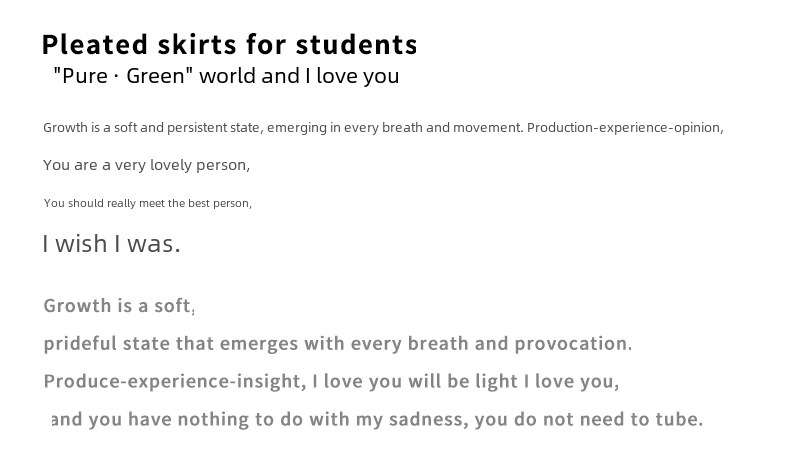800x462 pixels.
Task: Click the line starting "Produce-experience-insight"
Action: (332, 381)
